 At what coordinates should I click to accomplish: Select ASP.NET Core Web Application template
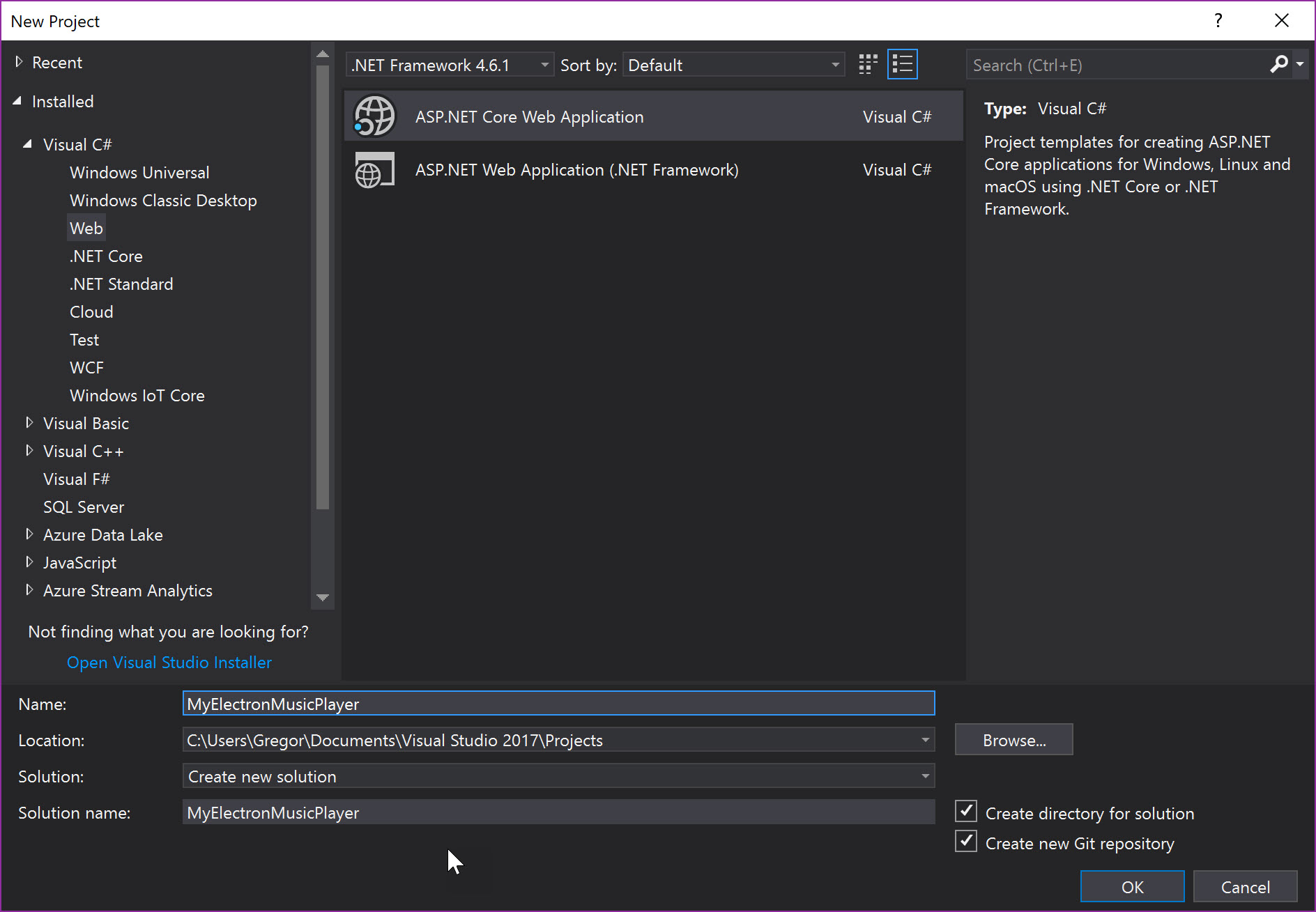tap(654, 116)
